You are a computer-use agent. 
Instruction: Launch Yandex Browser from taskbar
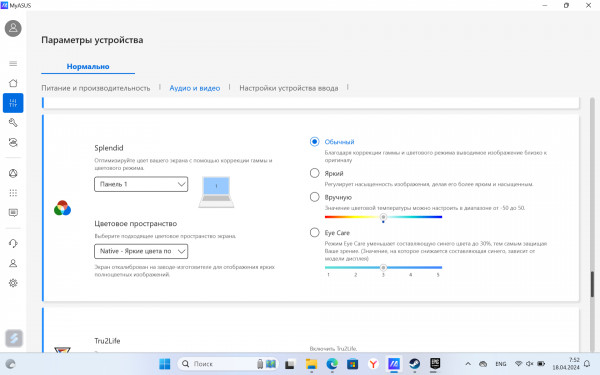(x=373, y=364)
